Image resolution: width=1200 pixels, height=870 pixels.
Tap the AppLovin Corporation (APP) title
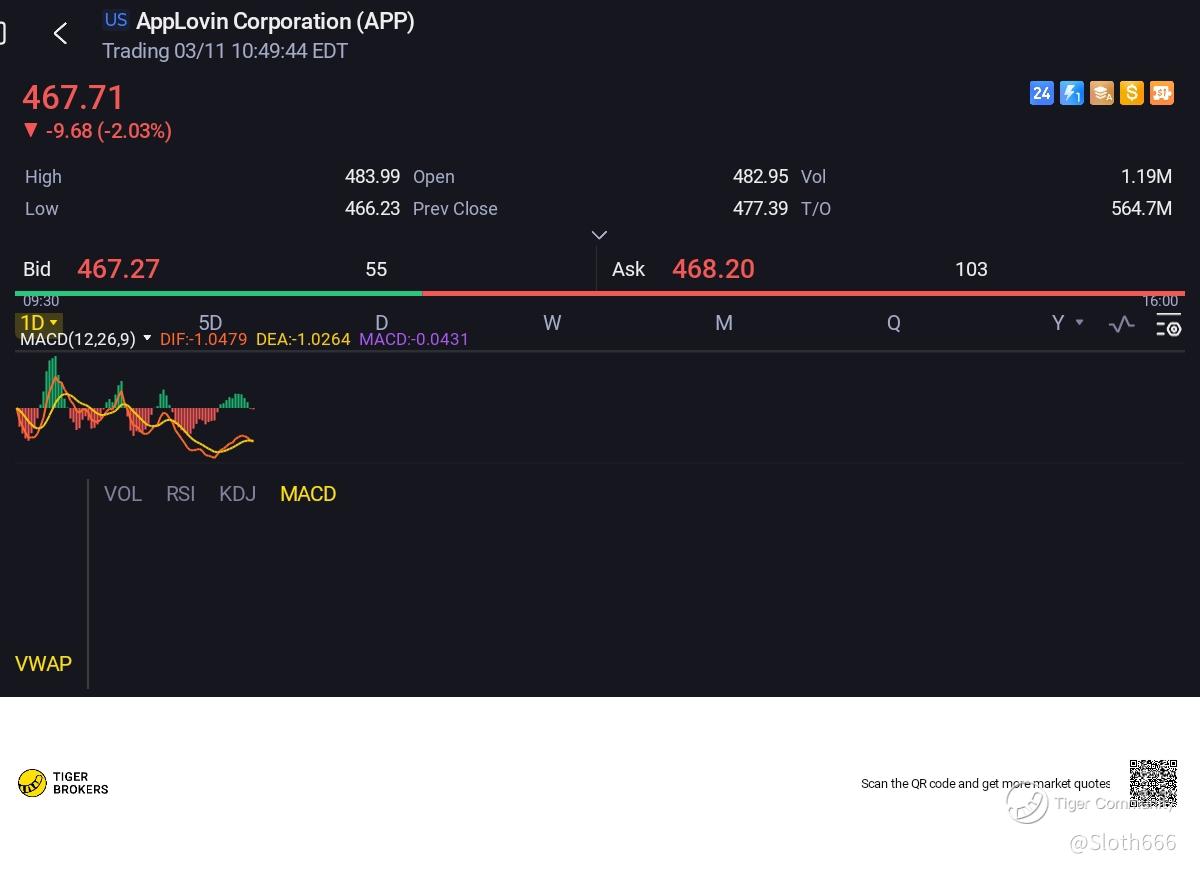pos(275,21)
